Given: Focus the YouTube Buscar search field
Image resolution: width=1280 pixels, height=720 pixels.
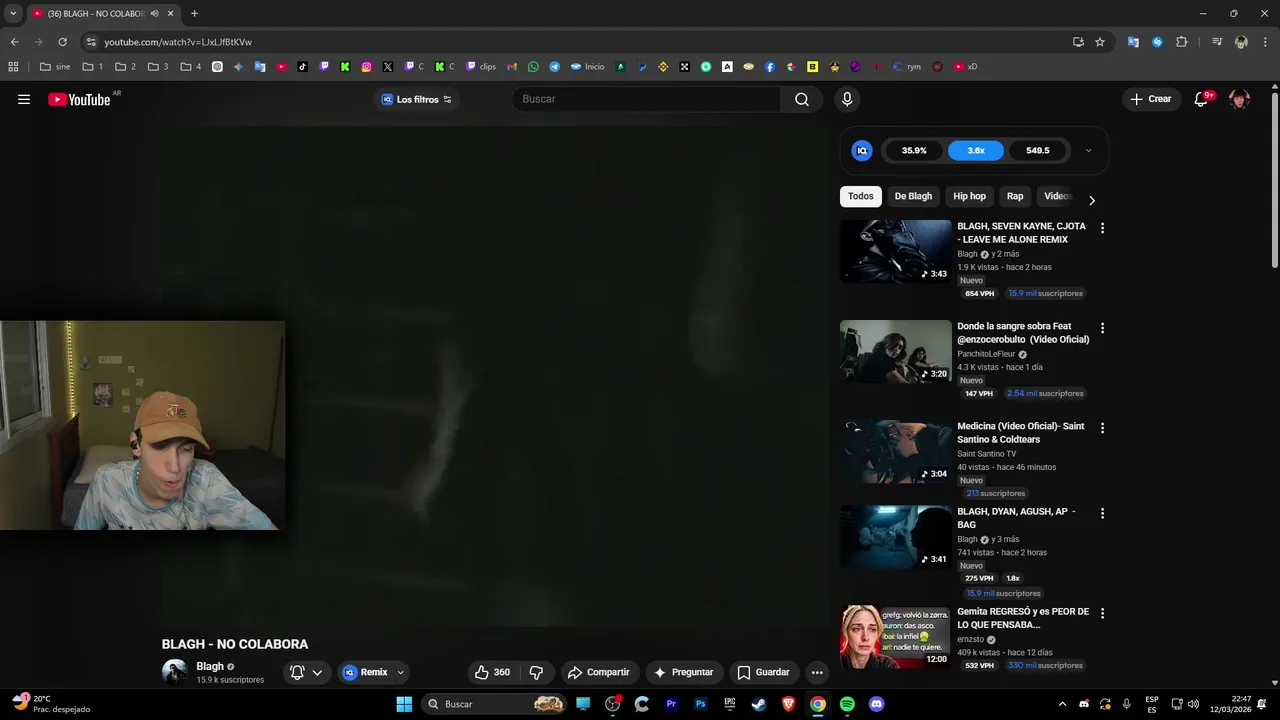Looking at the screenshot, I should 646,99.
